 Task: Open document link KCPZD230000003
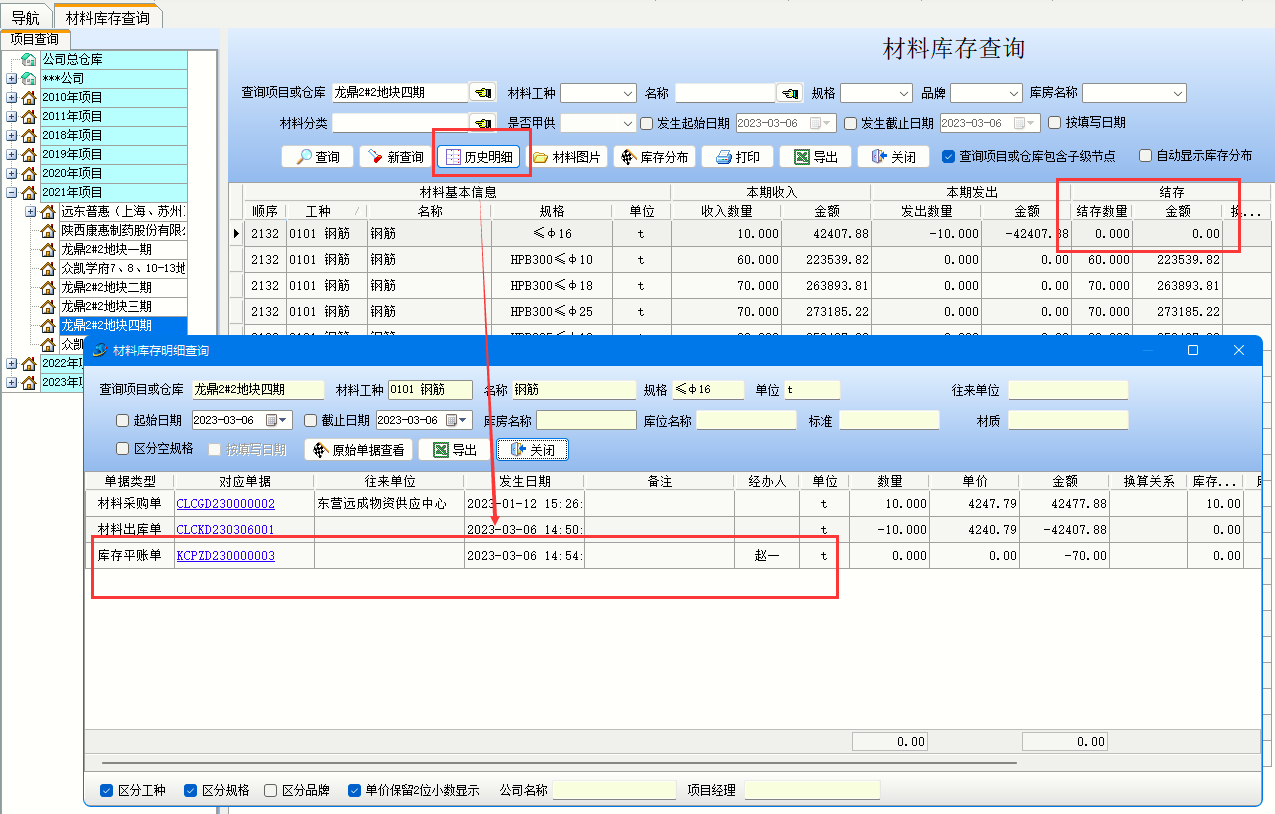[x=225, y=555]
